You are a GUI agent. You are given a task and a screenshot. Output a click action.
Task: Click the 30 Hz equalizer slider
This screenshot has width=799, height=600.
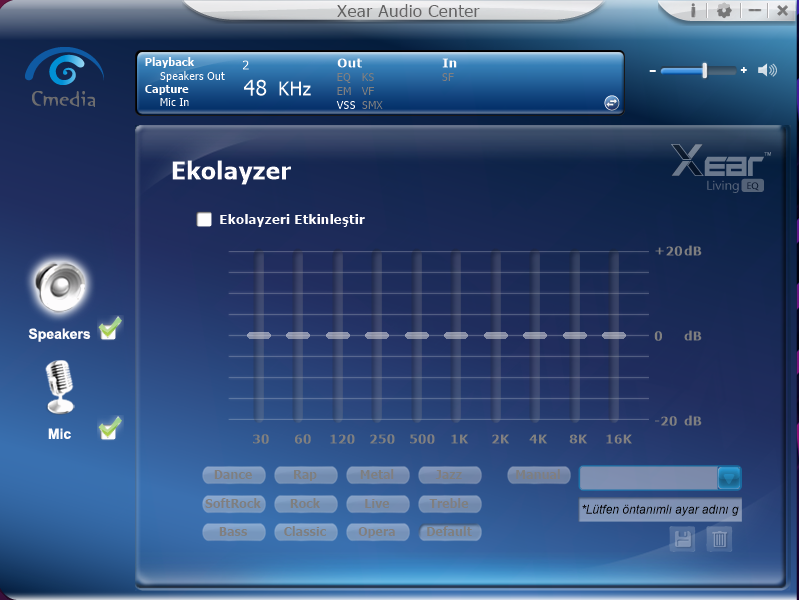[x=259, y=335]
